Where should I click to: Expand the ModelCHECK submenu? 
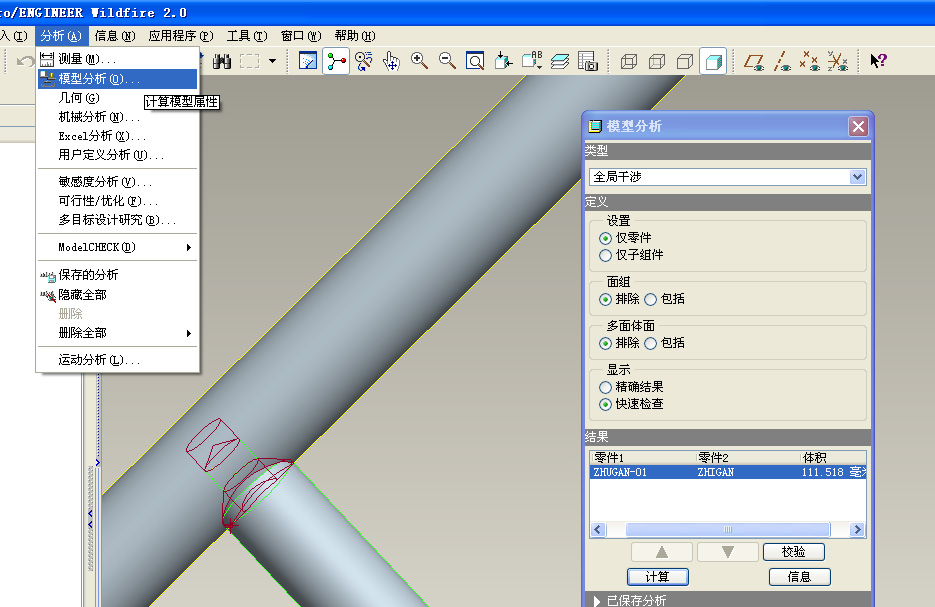(117, 247)
